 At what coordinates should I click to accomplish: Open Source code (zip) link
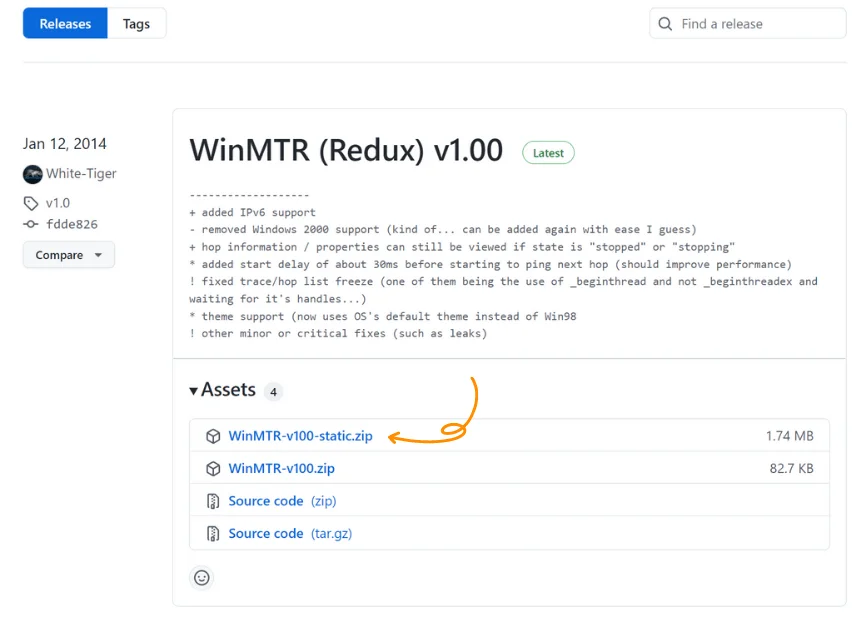click(266, 501)
